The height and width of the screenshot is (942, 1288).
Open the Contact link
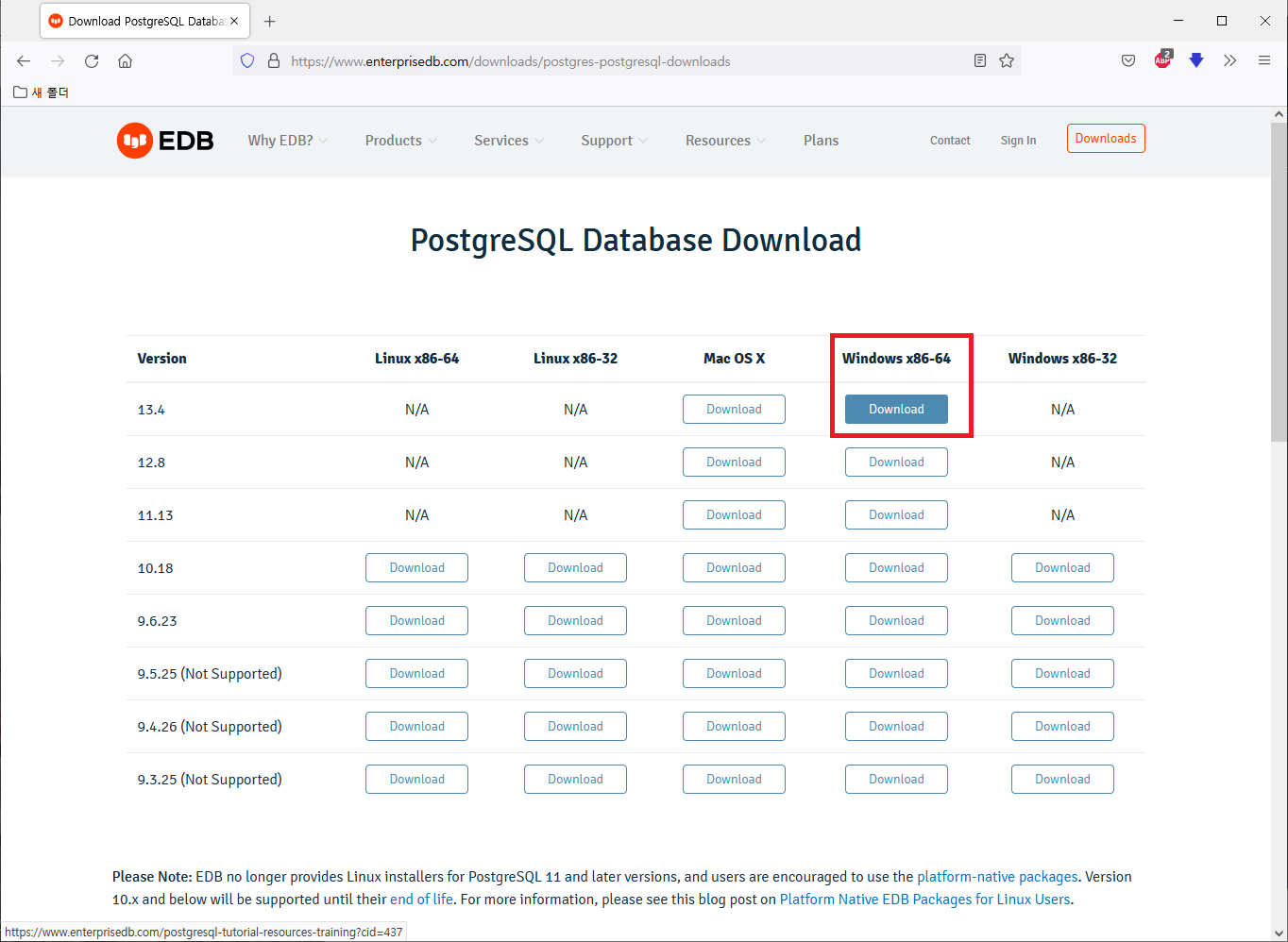pos(950,141)
